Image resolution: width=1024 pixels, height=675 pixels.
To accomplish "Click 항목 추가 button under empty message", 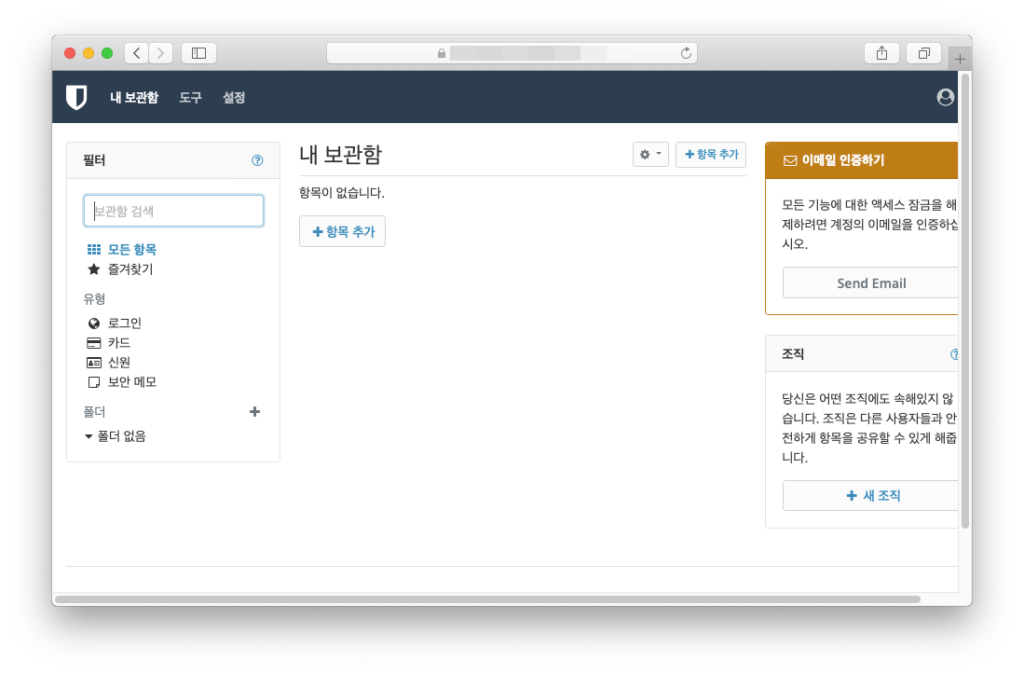I will click(342, 232).
